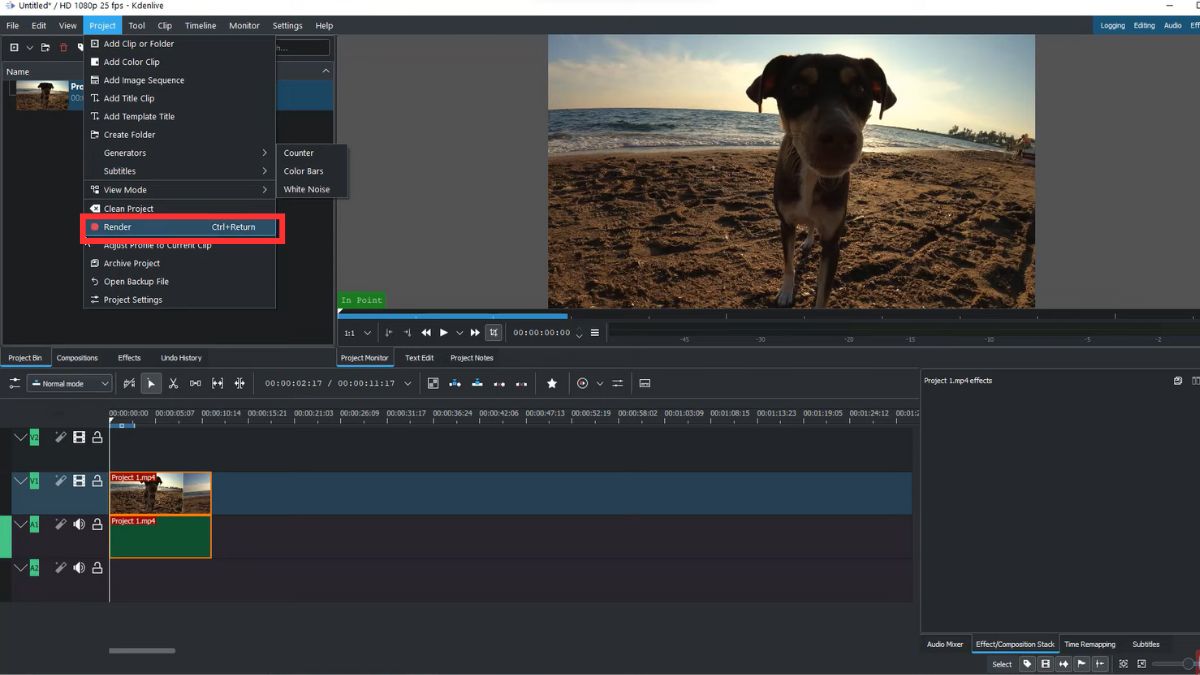The image size is (1200, 675).
Task: Expand the Generators submenu
Action: click(180, 153)
